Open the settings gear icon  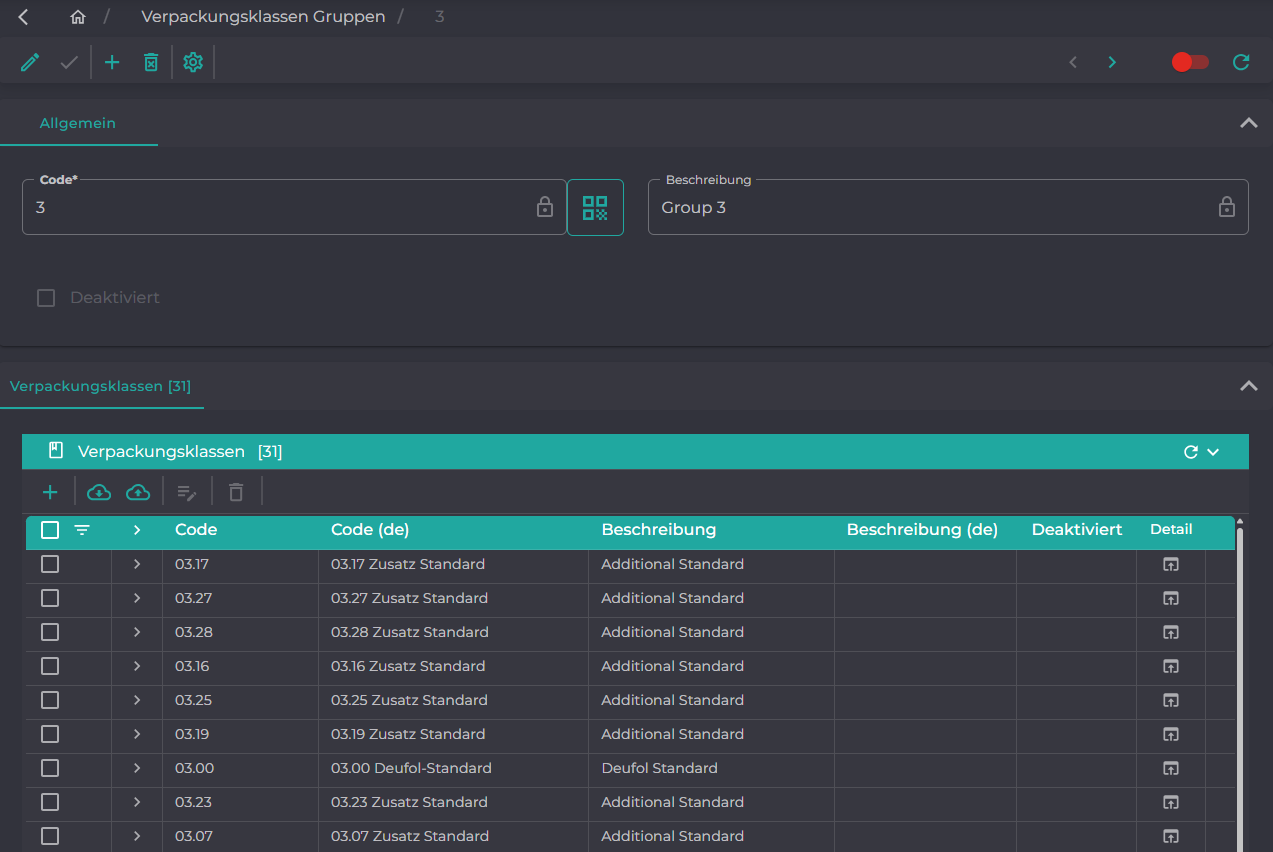(x=193, y=62)
